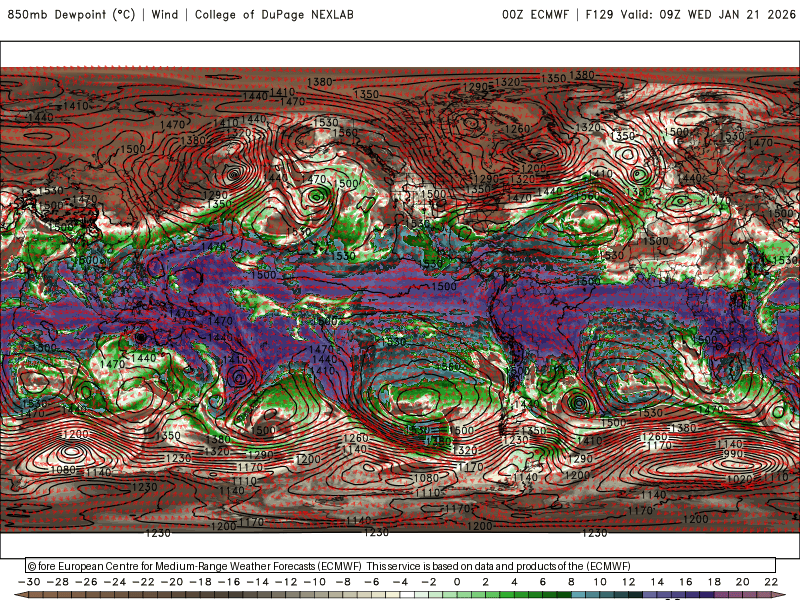Click the '16' value on the color scale

pos(686,582)
